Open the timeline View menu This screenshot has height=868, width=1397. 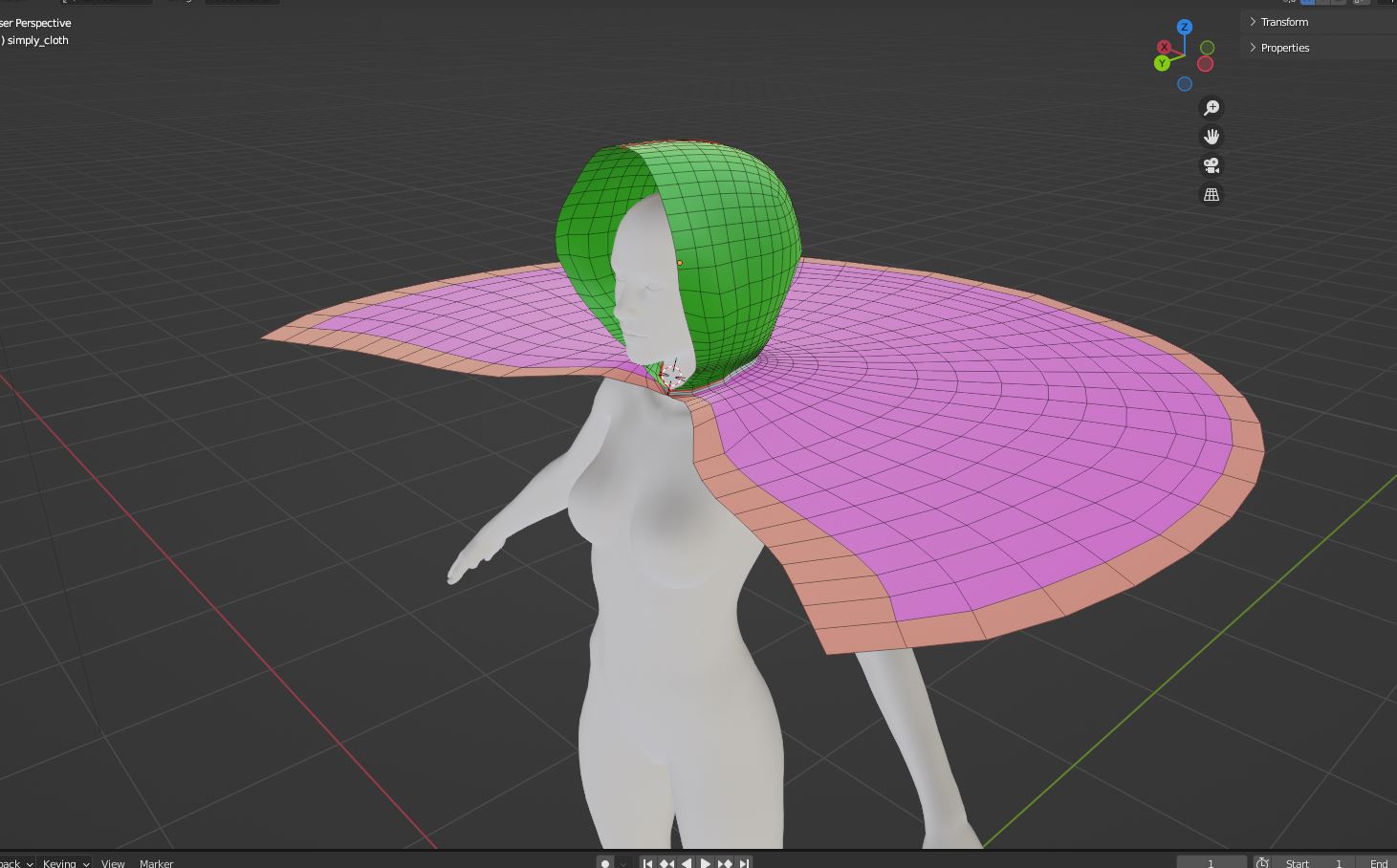click(x=113, y=862)
